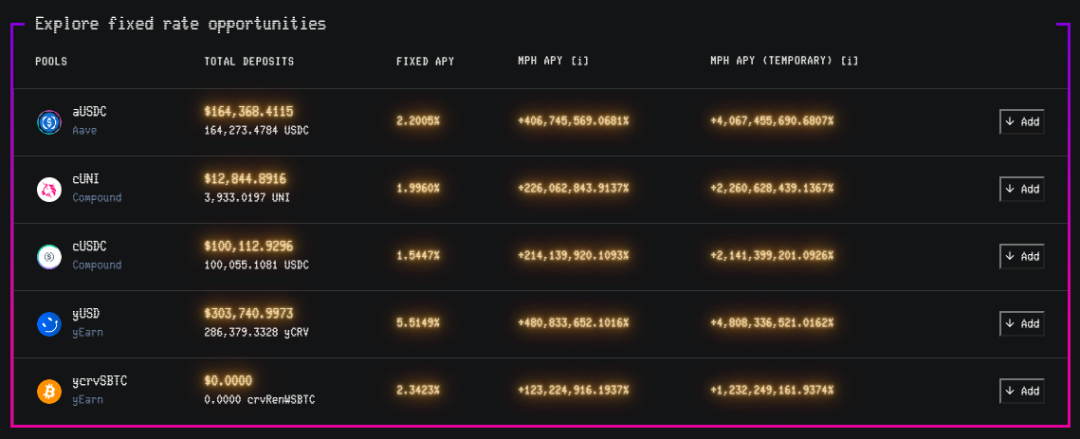Click the aUSDC pool token icon
This screenshot has height=439, width=1080.
pos(49,122)
